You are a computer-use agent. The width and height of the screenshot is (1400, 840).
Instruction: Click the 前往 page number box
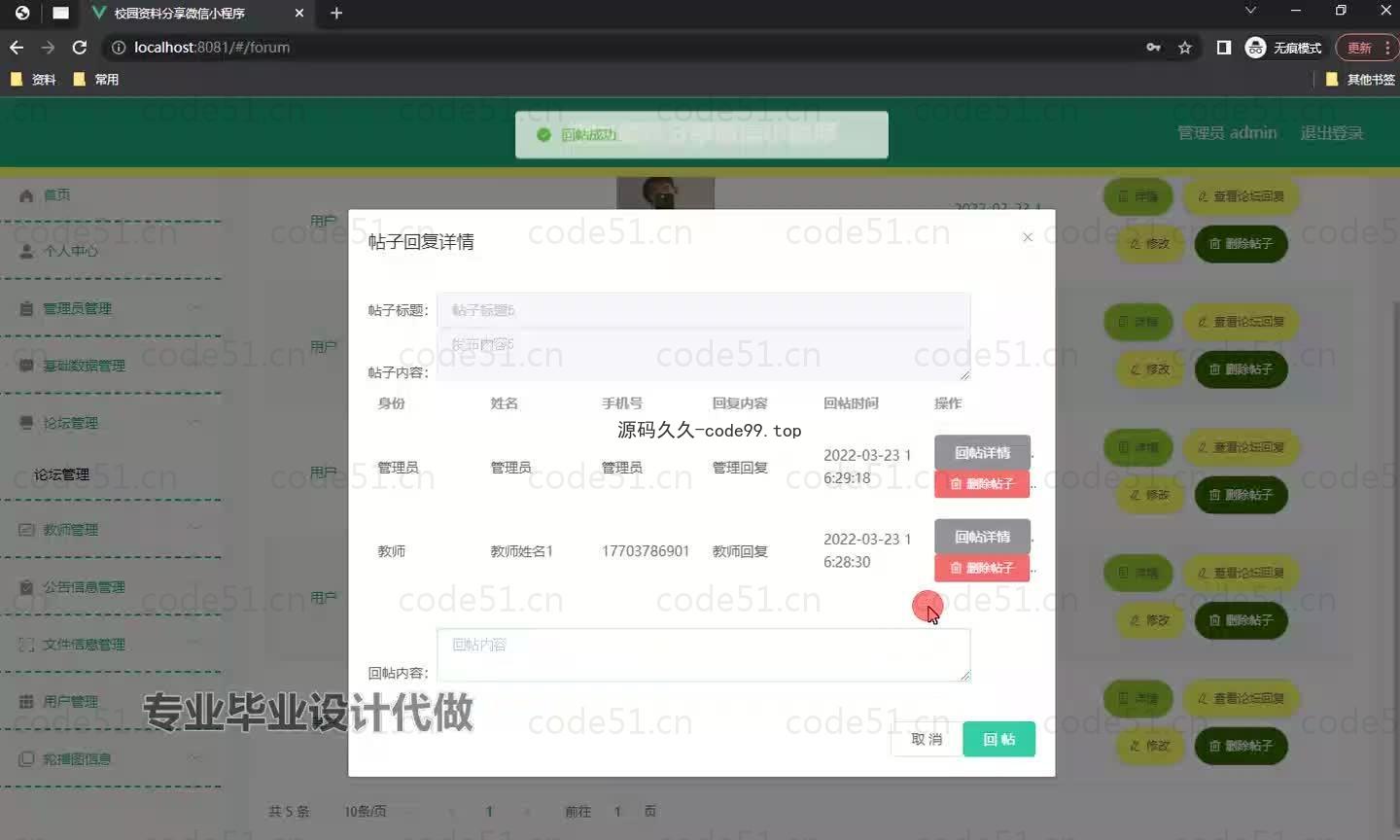(x=617, y=811)
